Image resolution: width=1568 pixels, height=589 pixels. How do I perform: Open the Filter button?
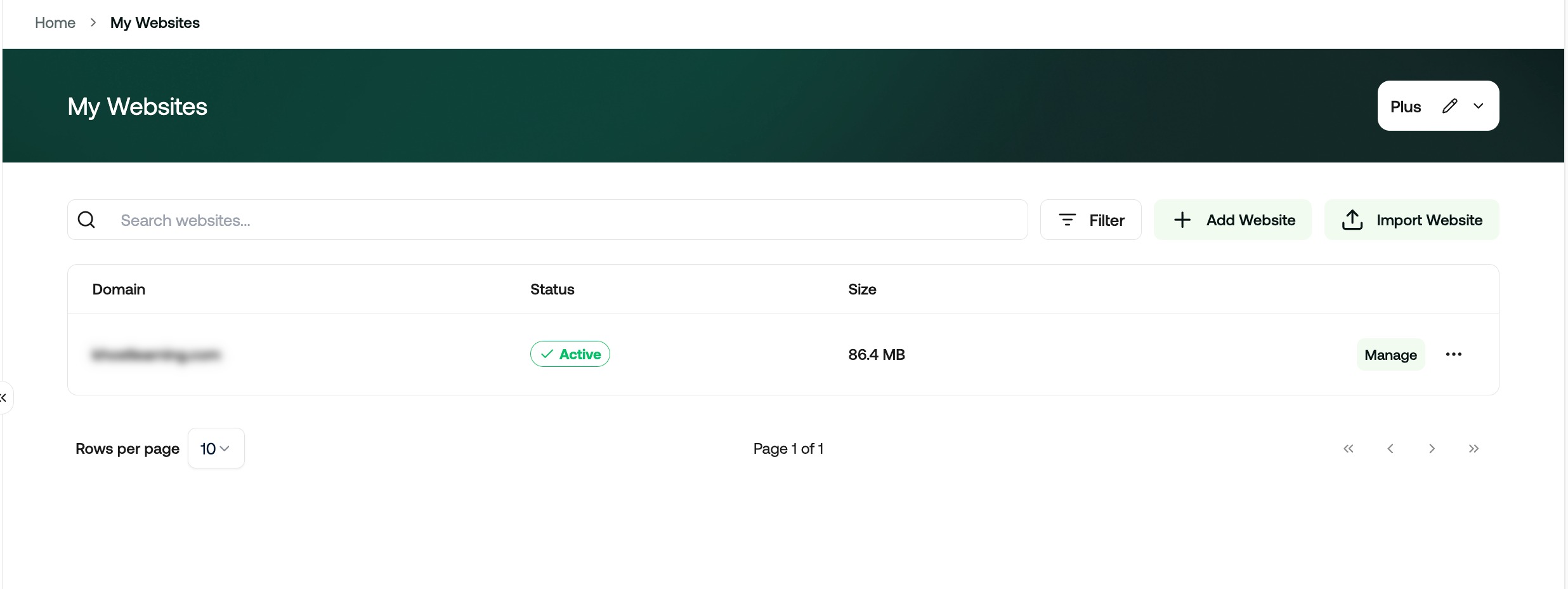[1091, 220]
